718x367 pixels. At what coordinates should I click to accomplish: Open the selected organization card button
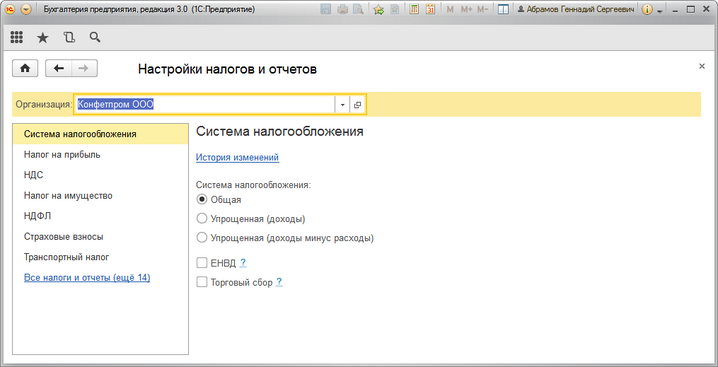point(358,104)
